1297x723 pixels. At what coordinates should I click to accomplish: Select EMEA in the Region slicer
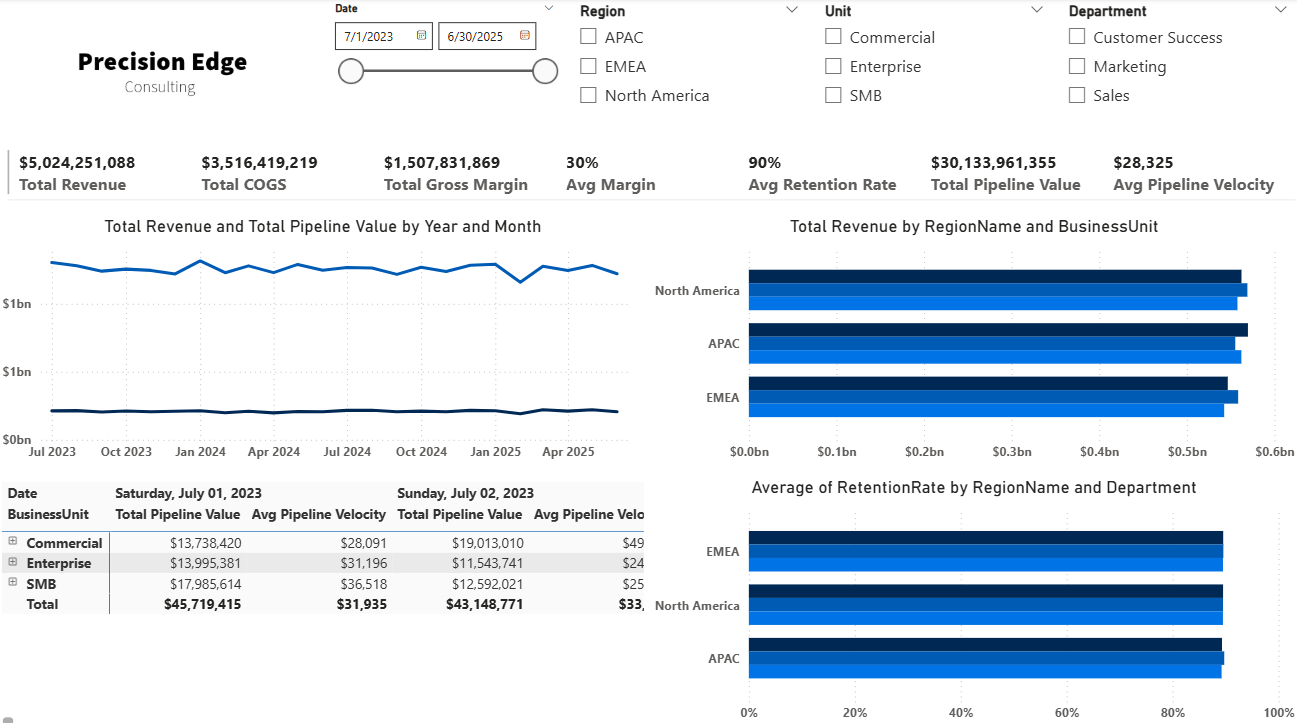click(x=588, y=66)
